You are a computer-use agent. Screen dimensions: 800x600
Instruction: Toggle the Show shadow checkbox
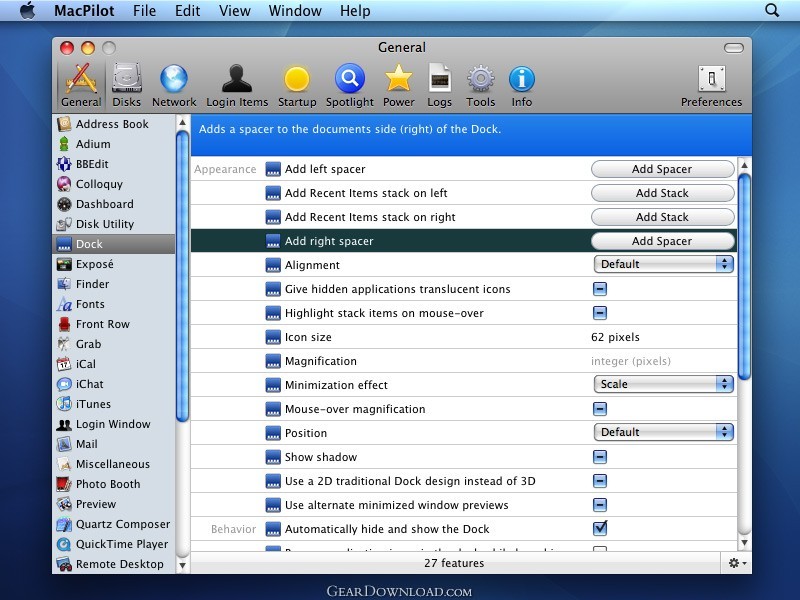pos(600,457)
